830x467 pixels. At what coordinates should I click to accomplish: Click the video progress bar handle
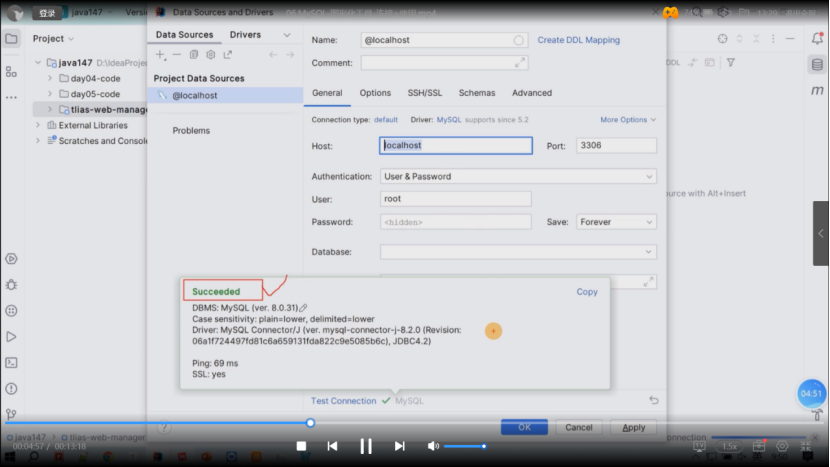310,423
